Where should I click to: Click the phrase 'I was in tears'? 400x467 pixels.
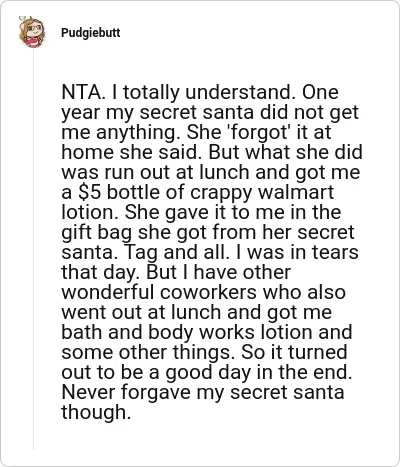[297, 252]
